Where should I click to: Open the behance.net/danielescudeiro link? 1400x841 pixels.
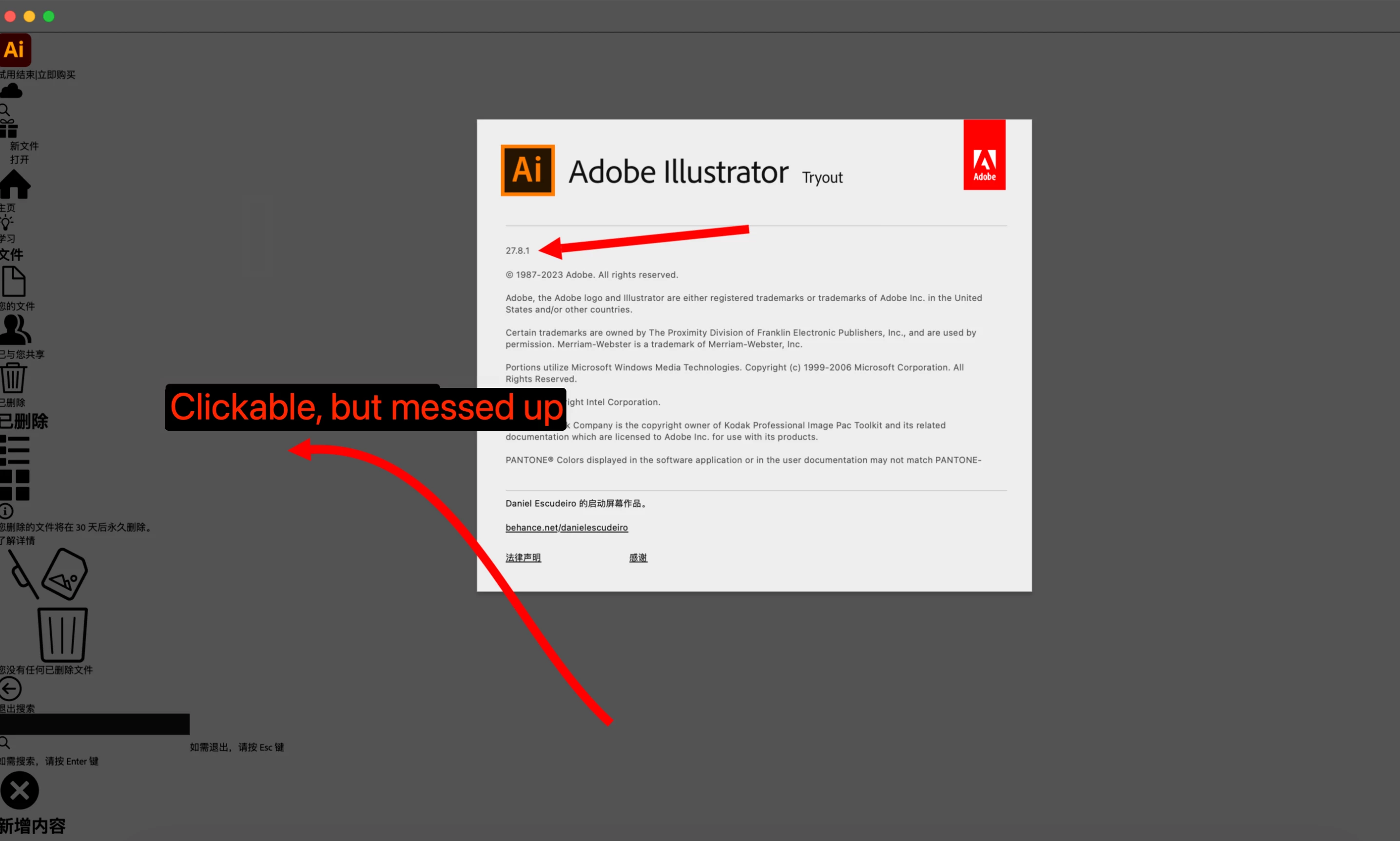click(x=567, y=528)
